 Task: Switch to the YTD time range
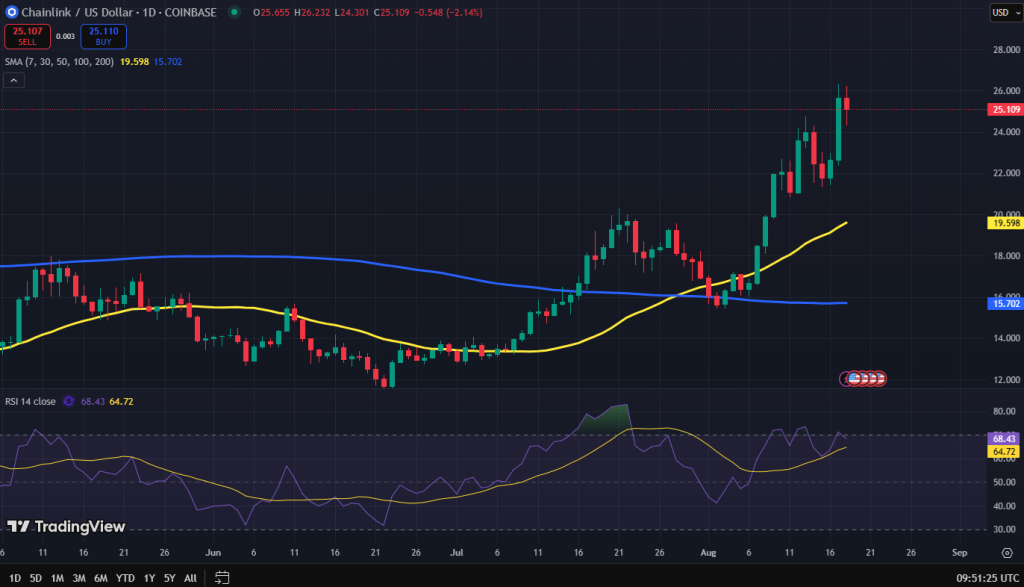(x=125, y=577)
